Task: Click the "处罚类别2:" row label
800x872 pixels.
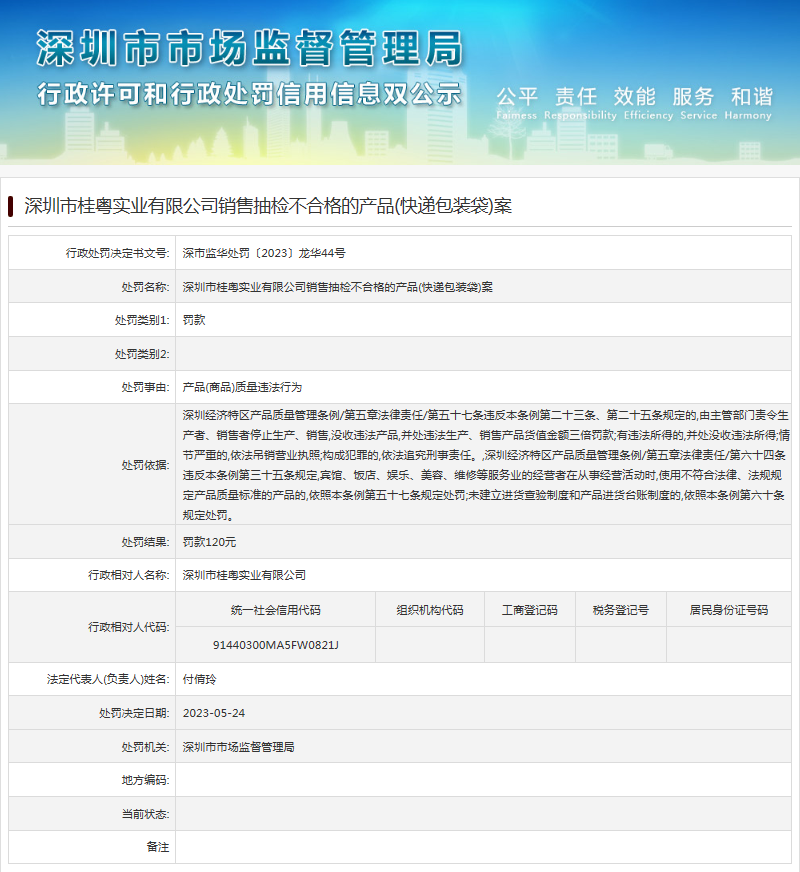Action: [142, 354]
